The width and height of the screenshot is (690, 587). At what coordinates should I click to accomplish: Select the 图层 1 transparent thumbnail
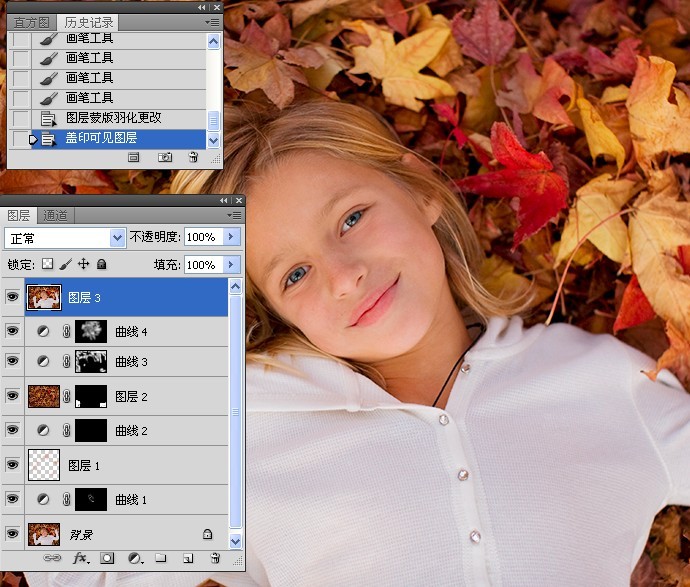pos(44,465)
